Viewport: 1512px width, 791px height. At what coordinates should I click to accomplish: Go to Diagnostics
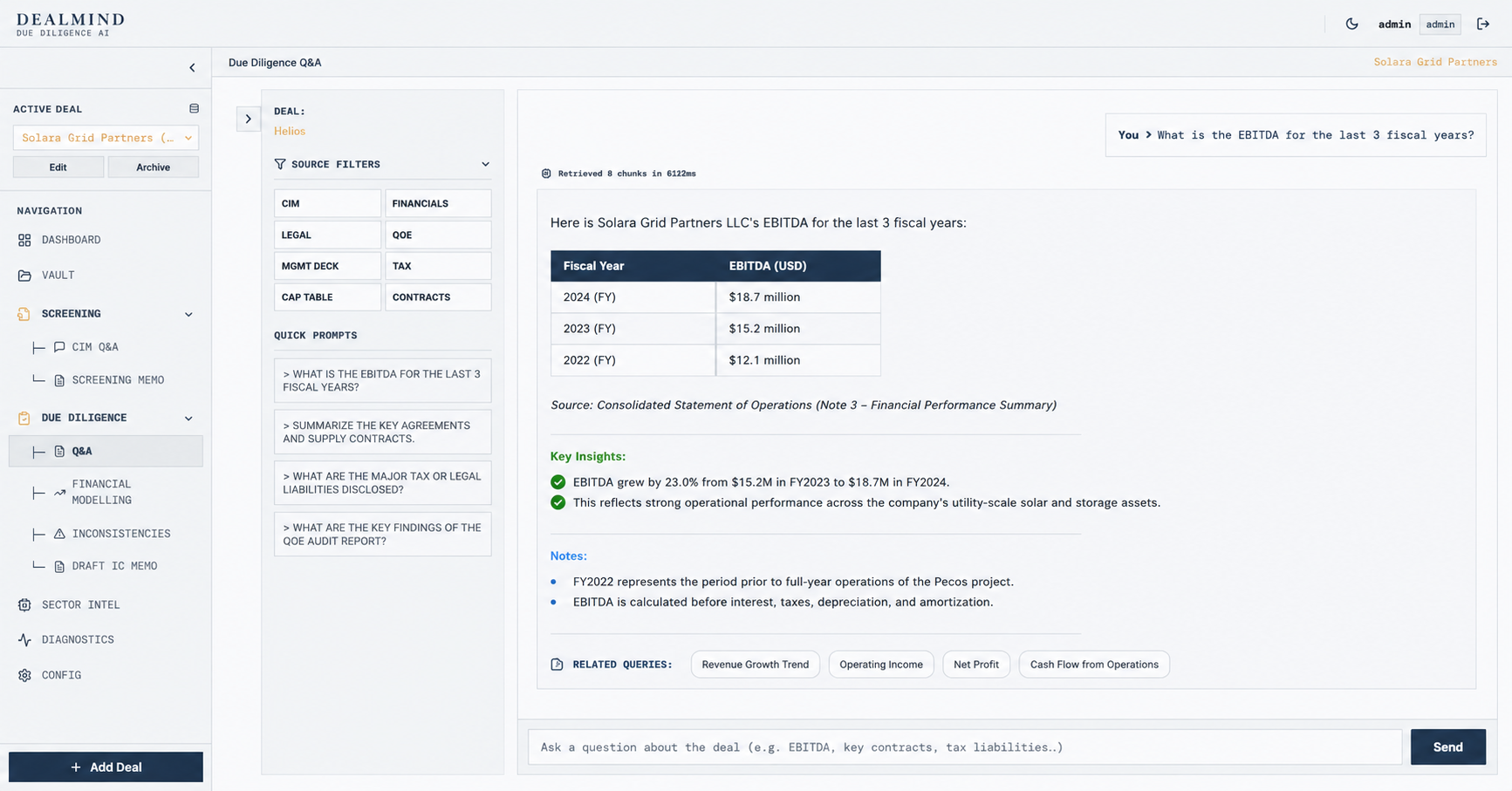pos(78,640)
